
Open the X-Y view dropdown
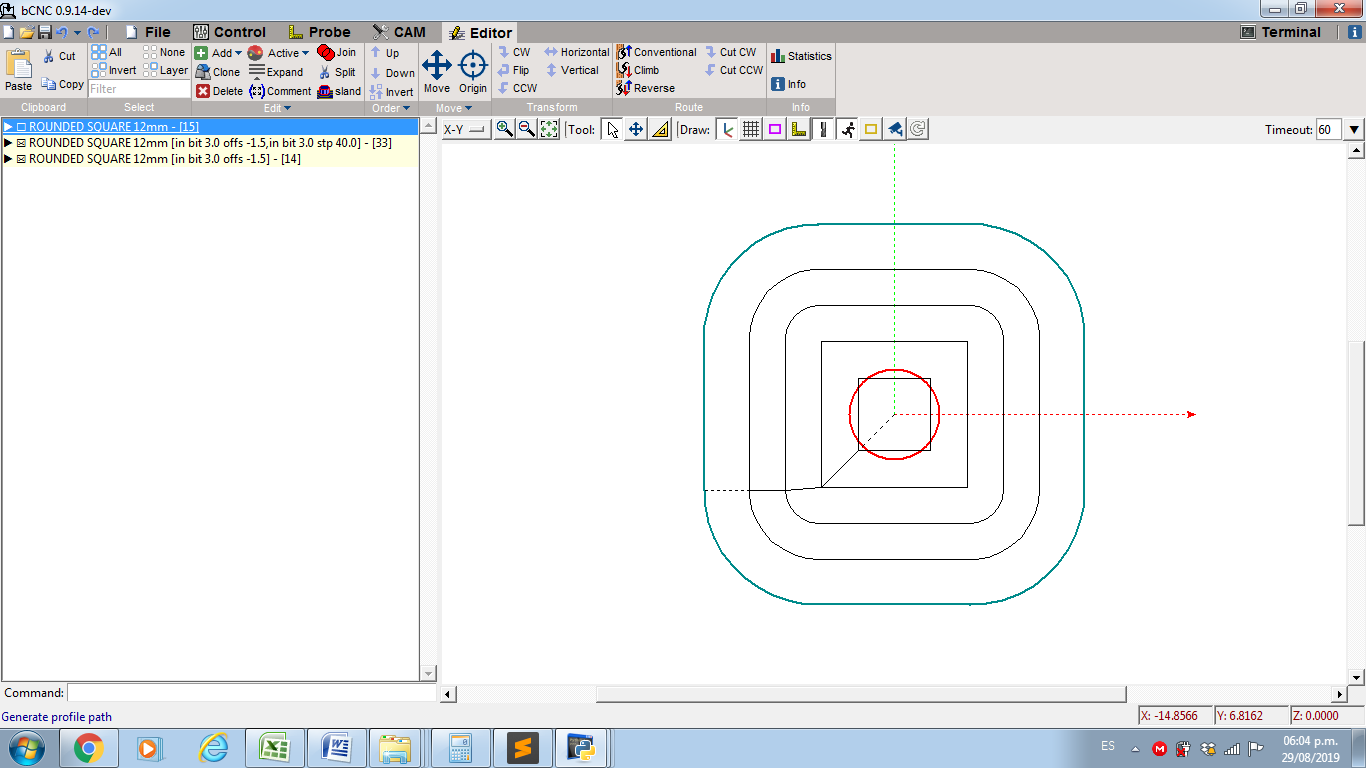tap(465, 129)
